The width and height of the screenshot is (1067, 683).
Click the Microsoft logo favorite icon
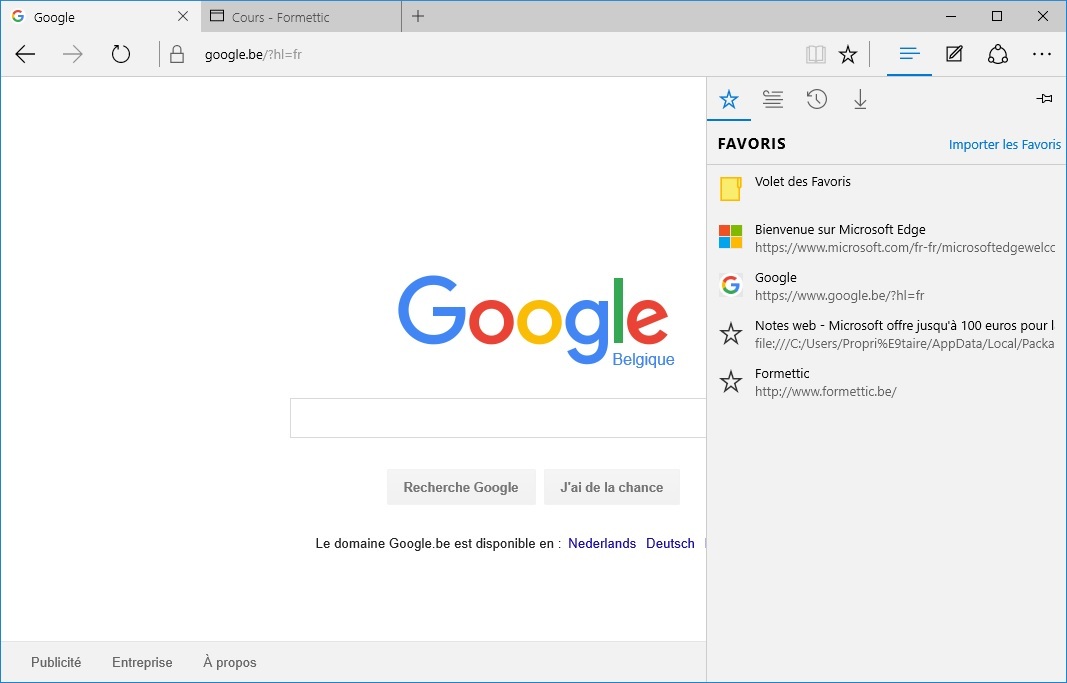(730, 237)
